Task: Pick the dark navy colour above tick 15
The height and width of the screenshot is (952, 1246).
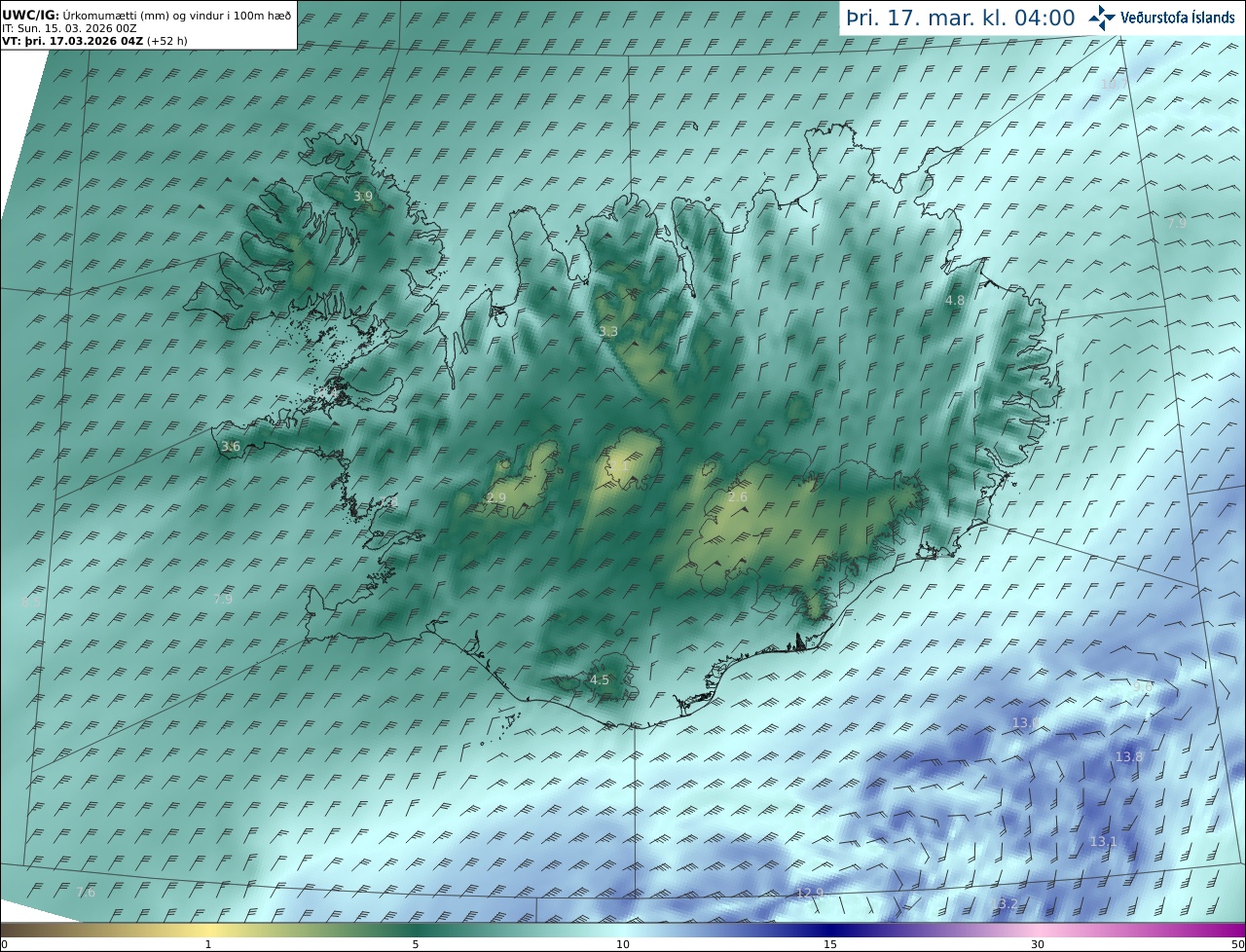Action: coord(830,930)
